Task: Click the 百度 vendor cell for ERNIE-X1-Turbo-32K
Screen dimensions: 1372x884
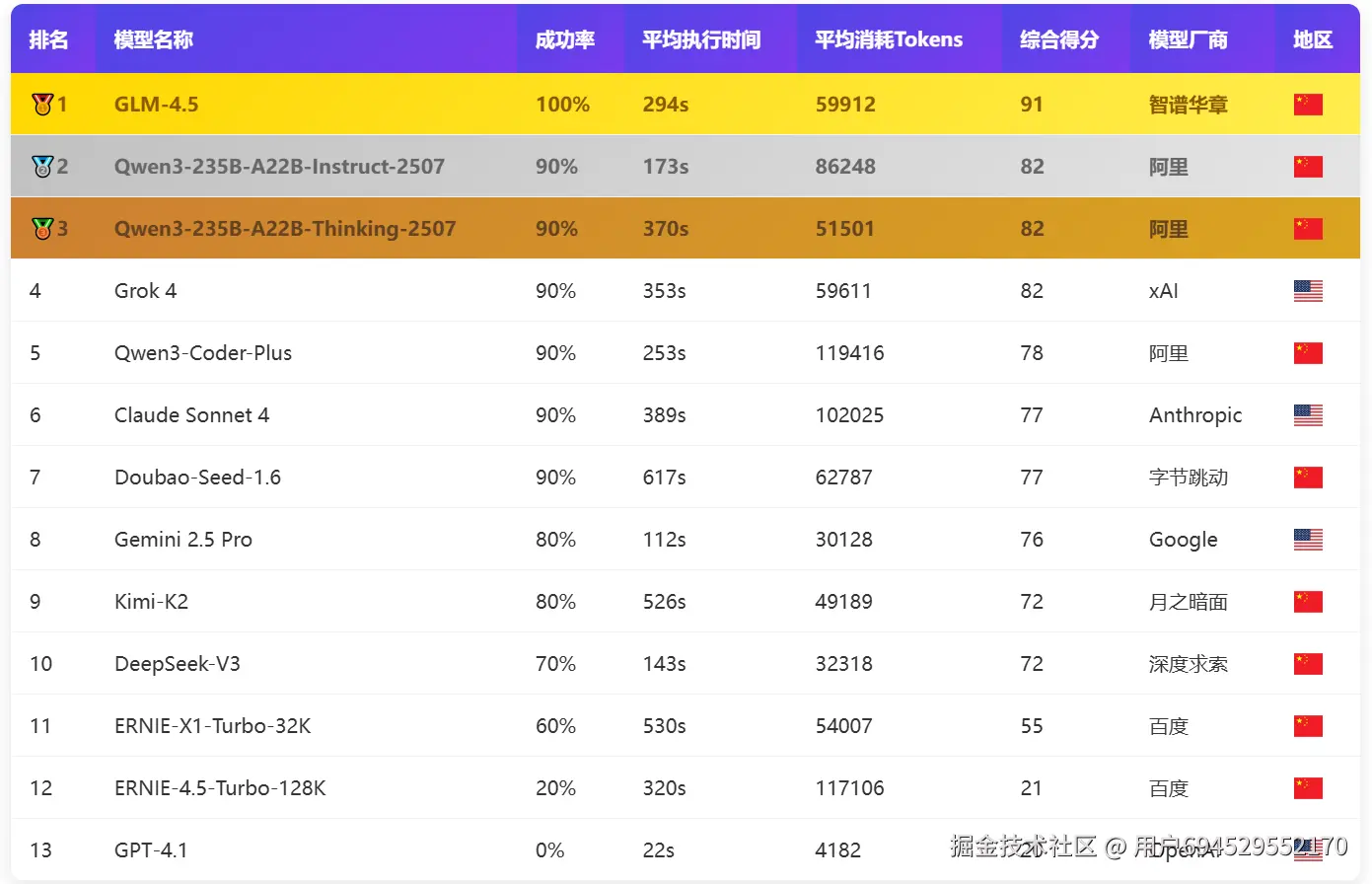Action: pyautogui.click(x=1169, y=726)
